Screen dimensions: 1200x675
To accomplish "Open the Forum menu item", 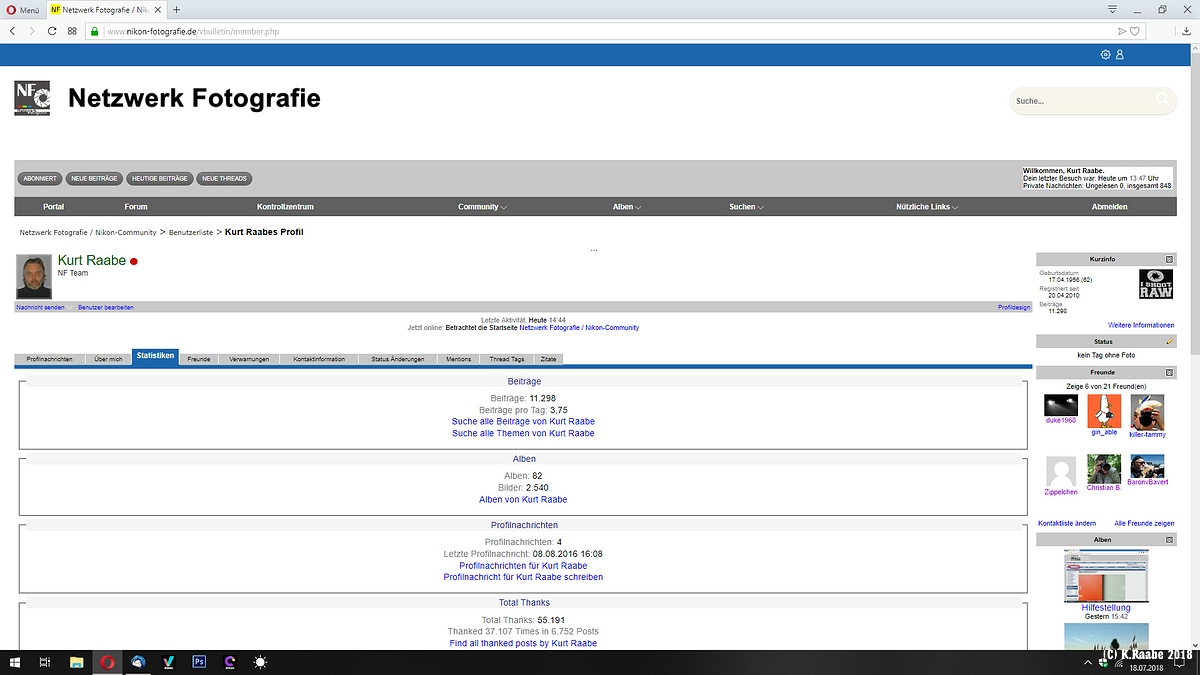I will (136, 207).
